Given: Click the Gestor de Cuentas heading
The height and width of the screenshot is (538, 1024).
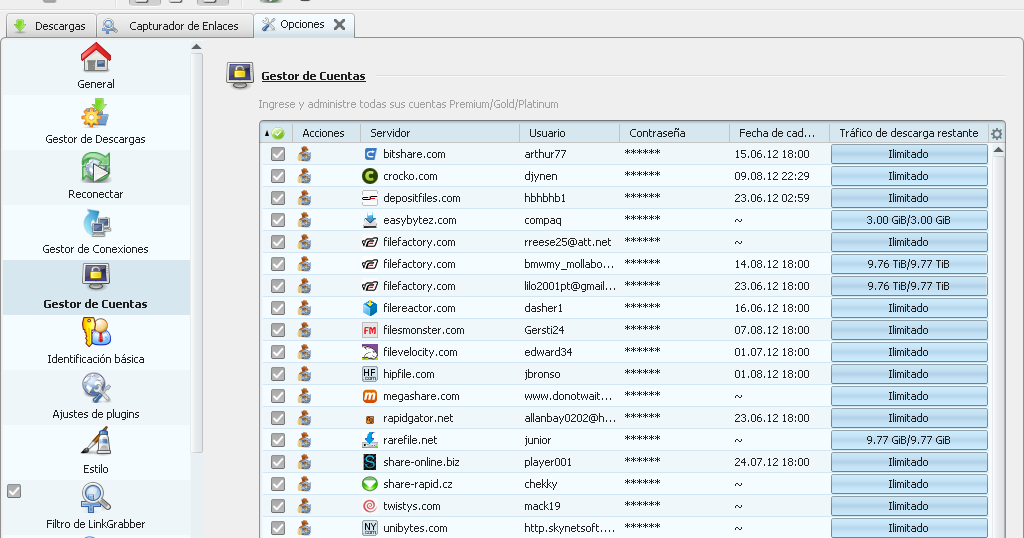Looking at the screenshot, I should (313, 76).
